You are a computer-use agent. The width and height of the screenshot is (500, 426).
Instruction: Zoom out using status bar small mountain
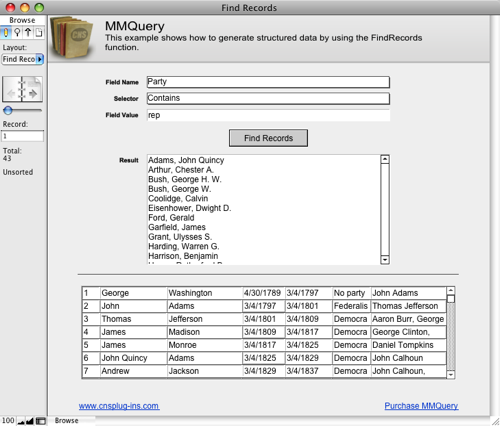pyautogui.click(x=21, y=421)
